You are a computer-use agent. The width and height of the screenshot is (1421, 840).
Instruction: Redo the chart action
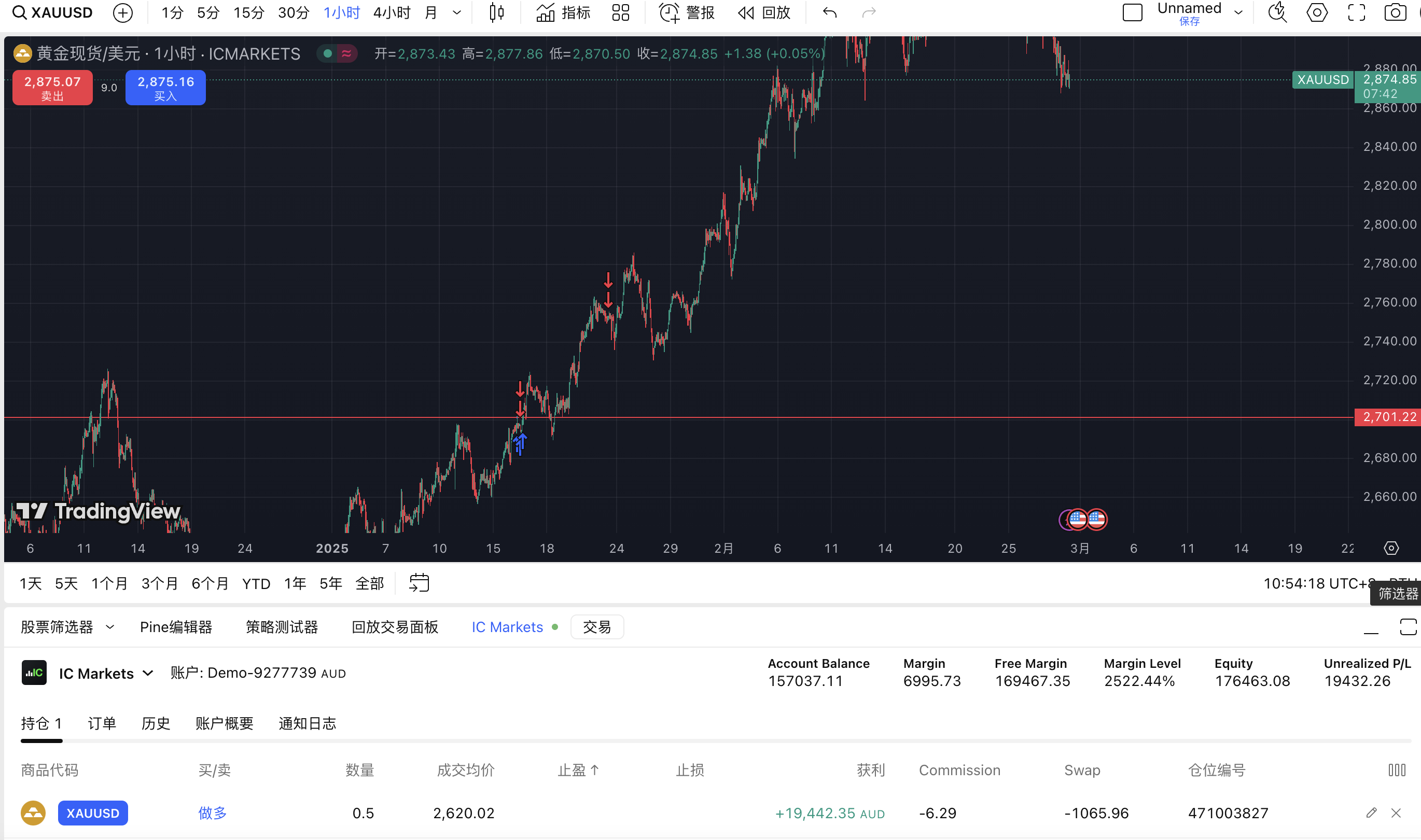coord(869,12)
